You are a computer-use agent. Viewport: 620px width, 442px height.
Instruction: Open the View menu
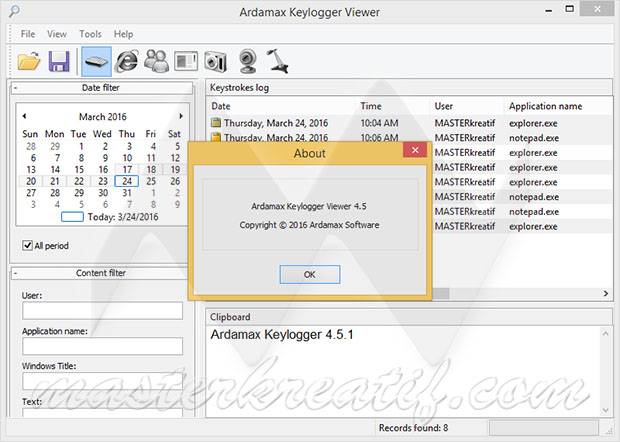[x=57, y=34]
